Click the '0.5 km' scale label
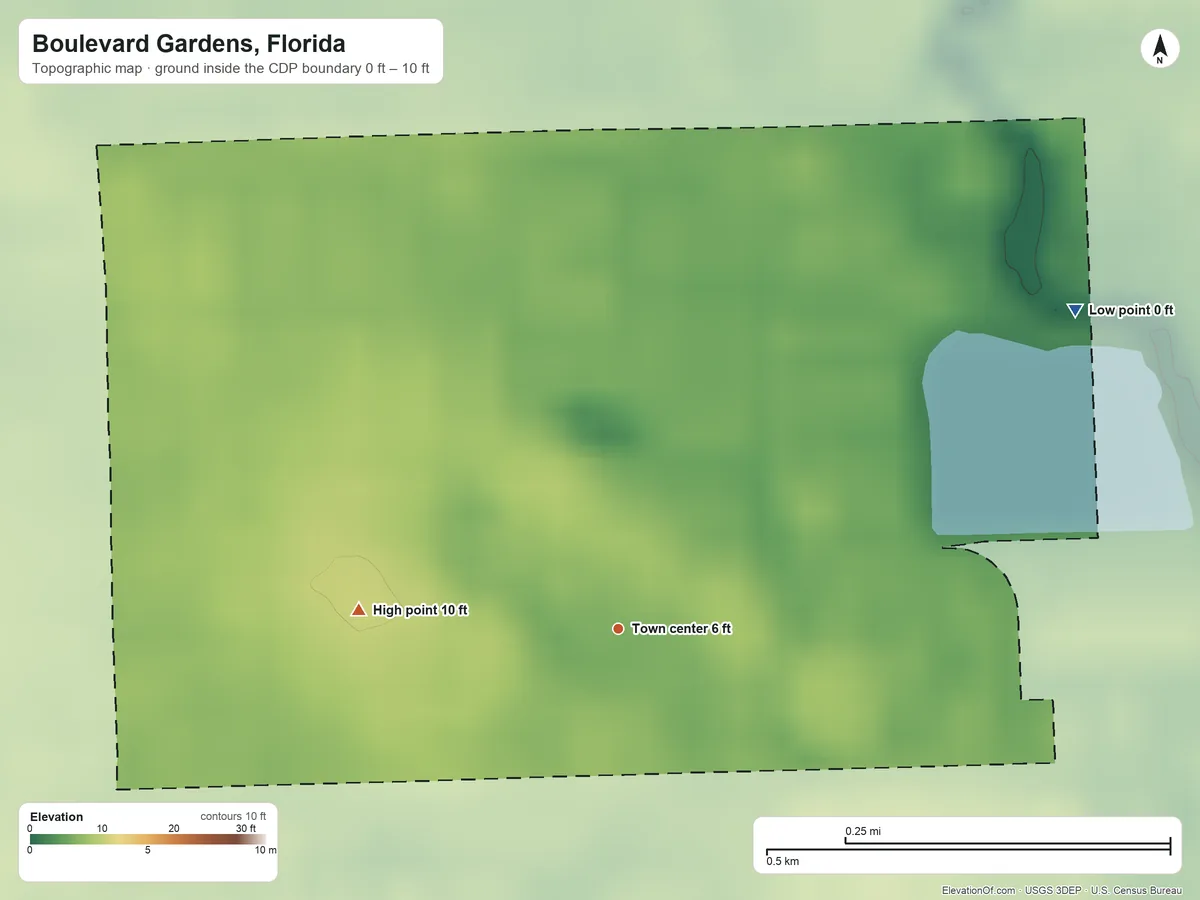The image size is (1200, 900). pos(783,861)
